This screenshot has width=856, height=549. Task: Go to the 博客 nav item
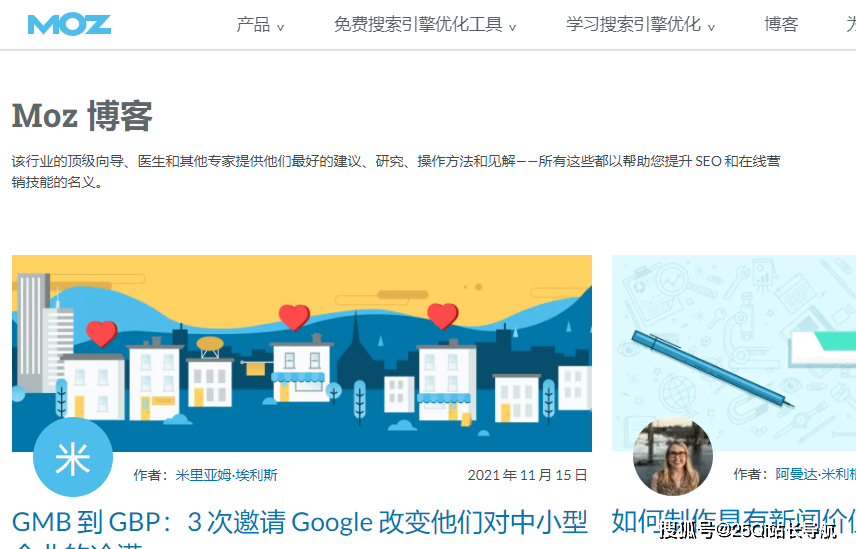(781, 25)
